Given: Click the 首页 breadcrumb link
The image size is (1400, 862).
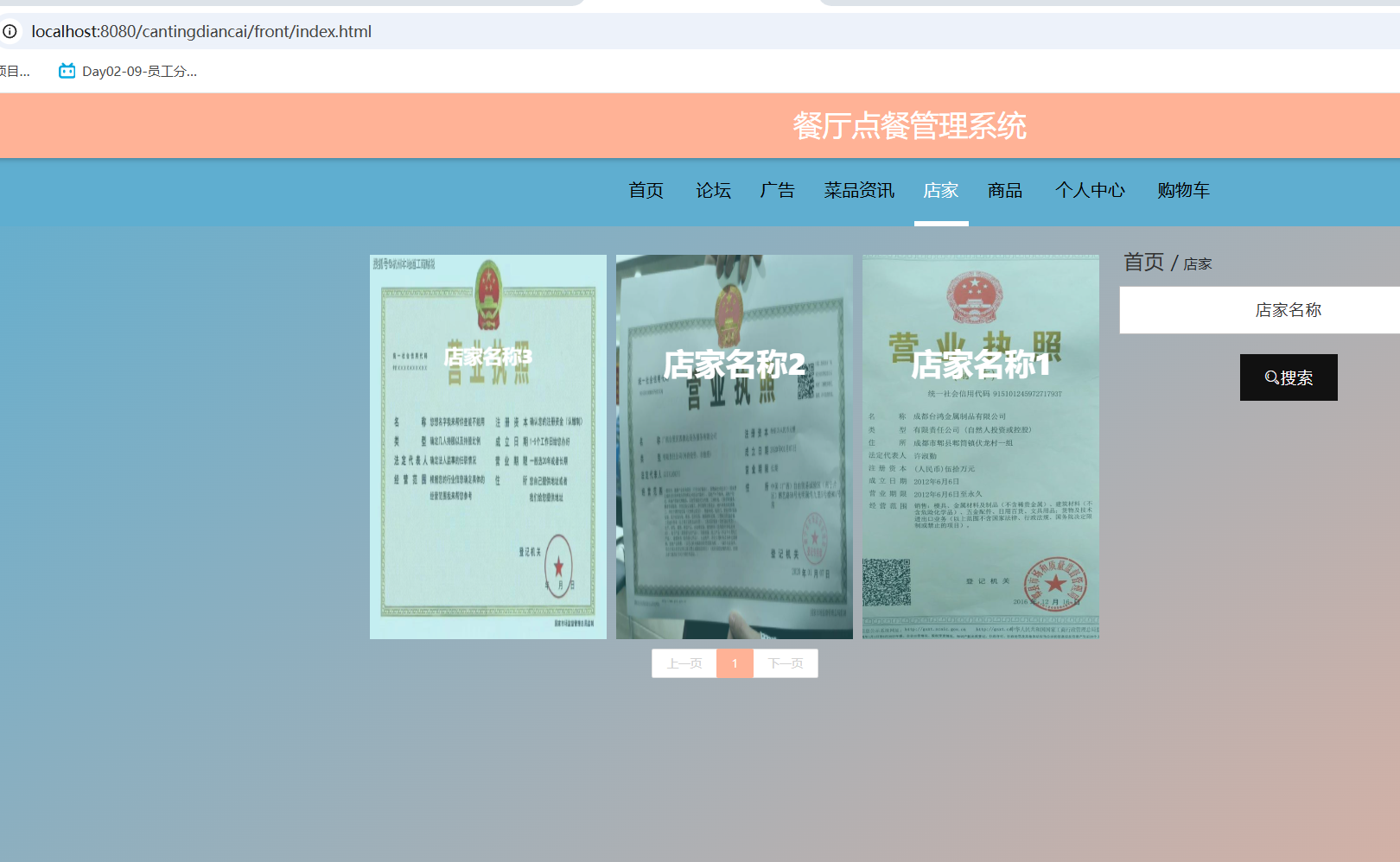Looking at the screenshot, I should tap(1142, 262).
